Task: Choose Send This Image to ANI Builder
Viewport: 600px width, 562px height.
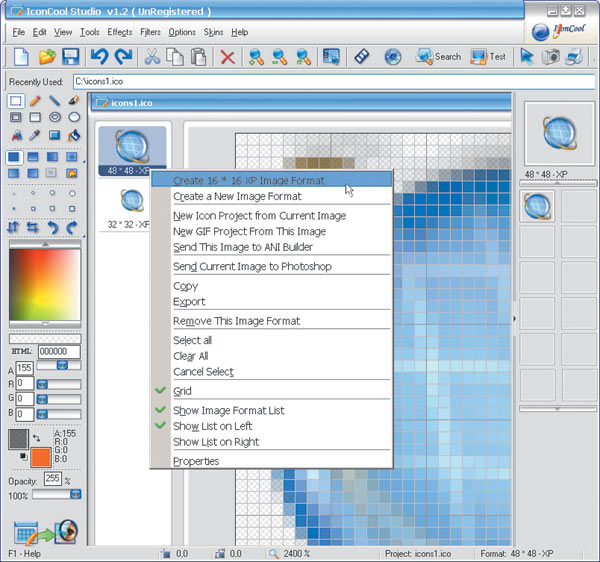Action: coord(272,247)
